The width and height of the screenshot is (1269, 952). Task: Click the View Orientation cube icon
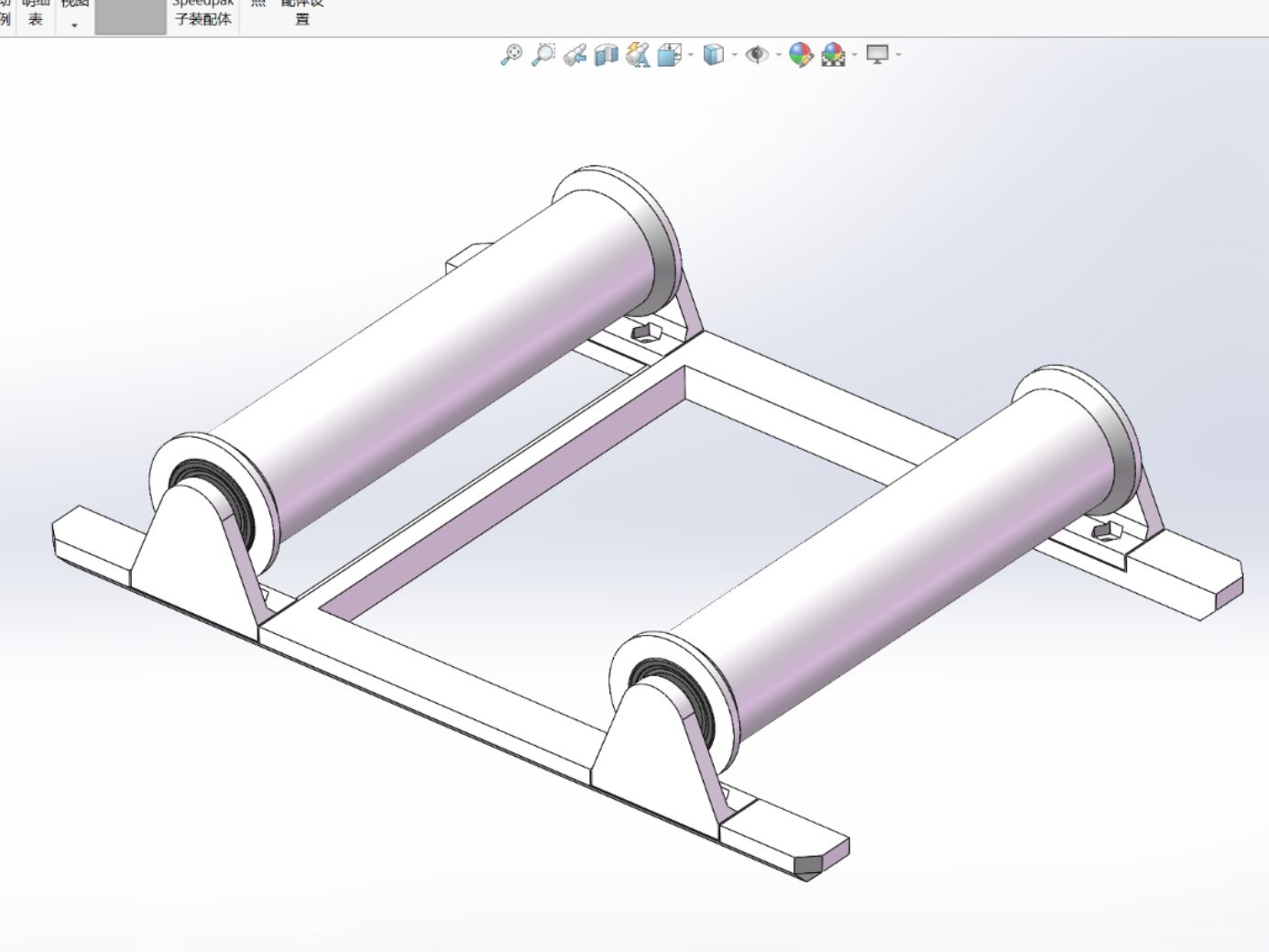tap(670, 55)
